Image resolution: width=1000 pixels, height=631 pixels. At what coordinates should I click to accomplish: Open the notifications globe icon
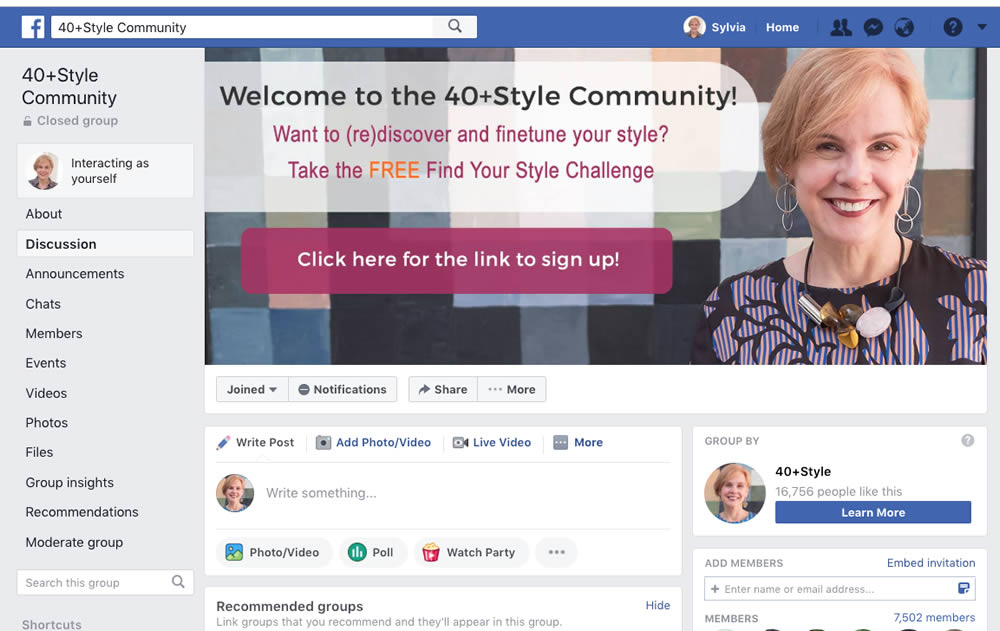tap(904, 27)
